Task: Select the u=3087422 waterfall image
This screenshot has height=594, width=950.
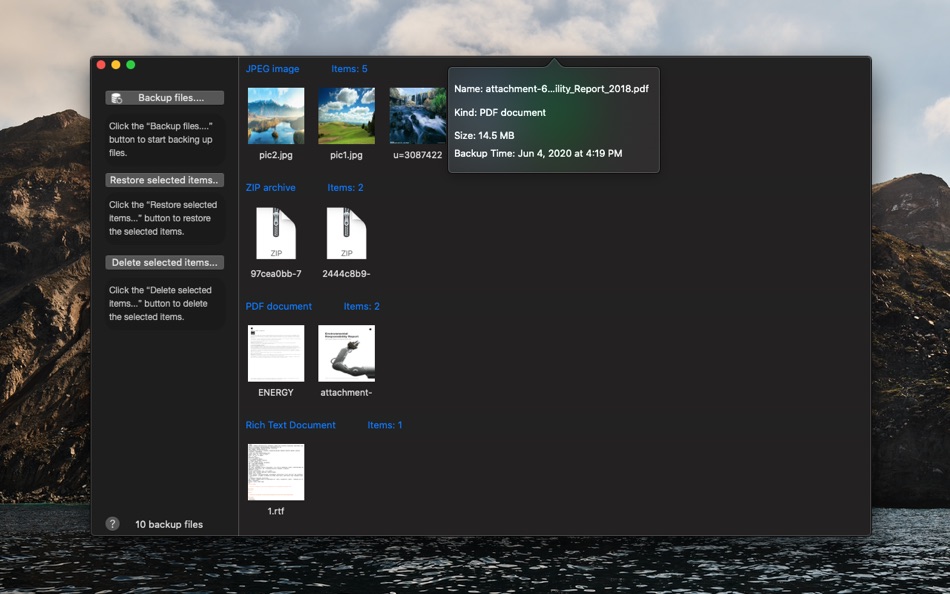Action: coord(417,116)
